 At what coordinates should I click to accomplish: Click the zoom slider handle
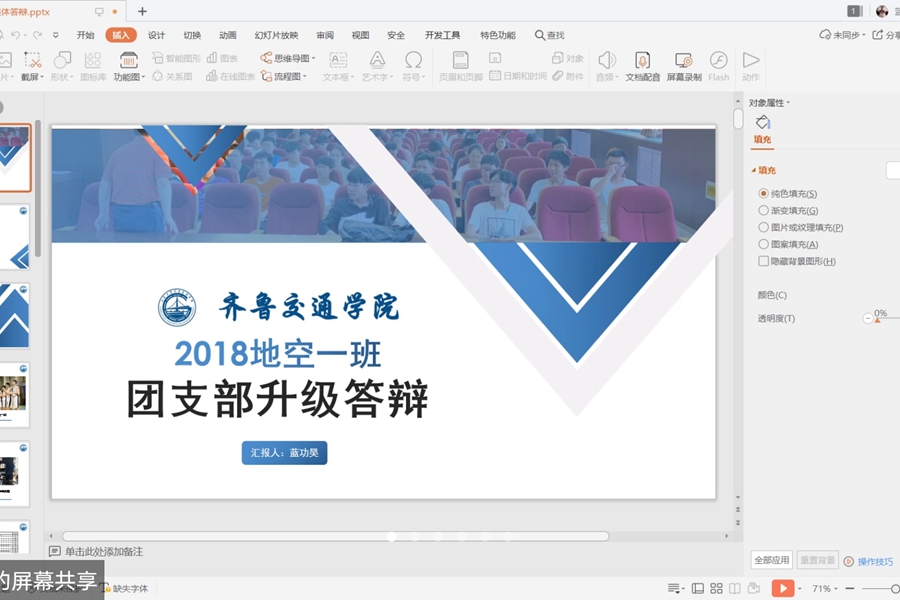coord(895,589)
